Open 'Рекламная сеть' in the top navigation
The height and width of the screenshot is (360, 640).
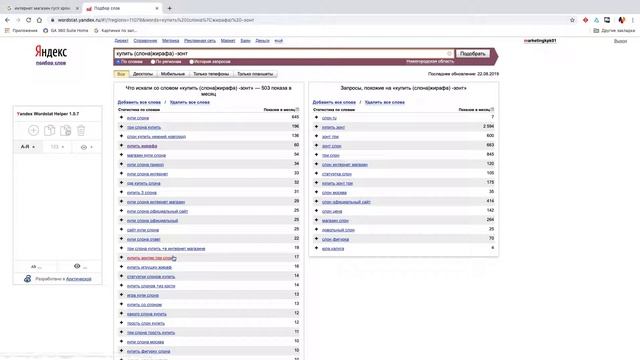click(x=200, y=41)
